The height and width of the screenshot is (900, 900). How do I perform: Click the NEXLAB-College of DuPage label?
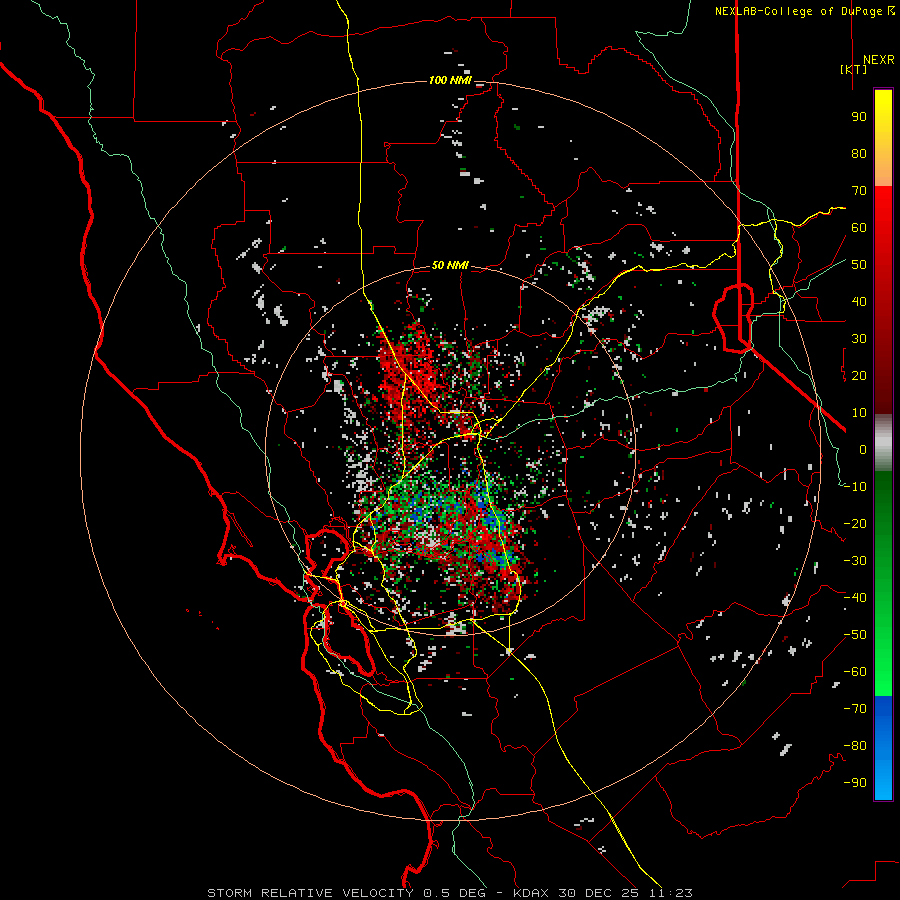point(804,11)
